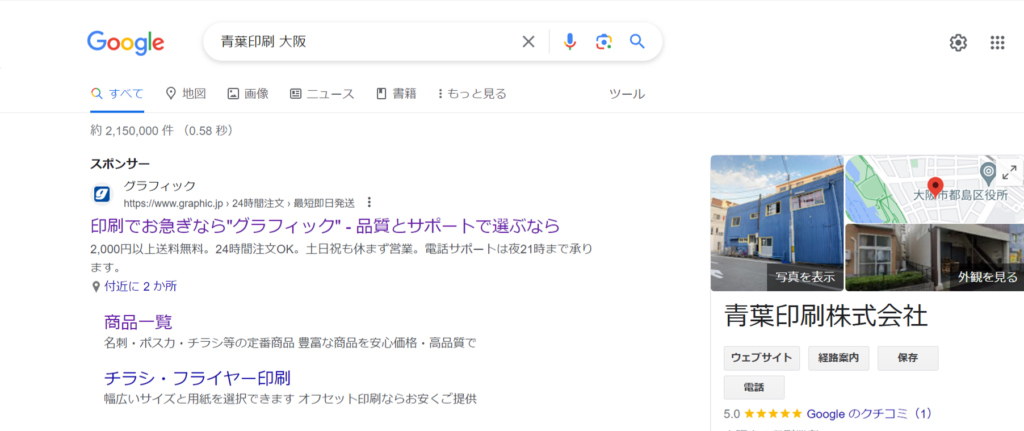Click the 保存 button
The height and width of the screenshot is (431, 1024).
click(908, 358)
